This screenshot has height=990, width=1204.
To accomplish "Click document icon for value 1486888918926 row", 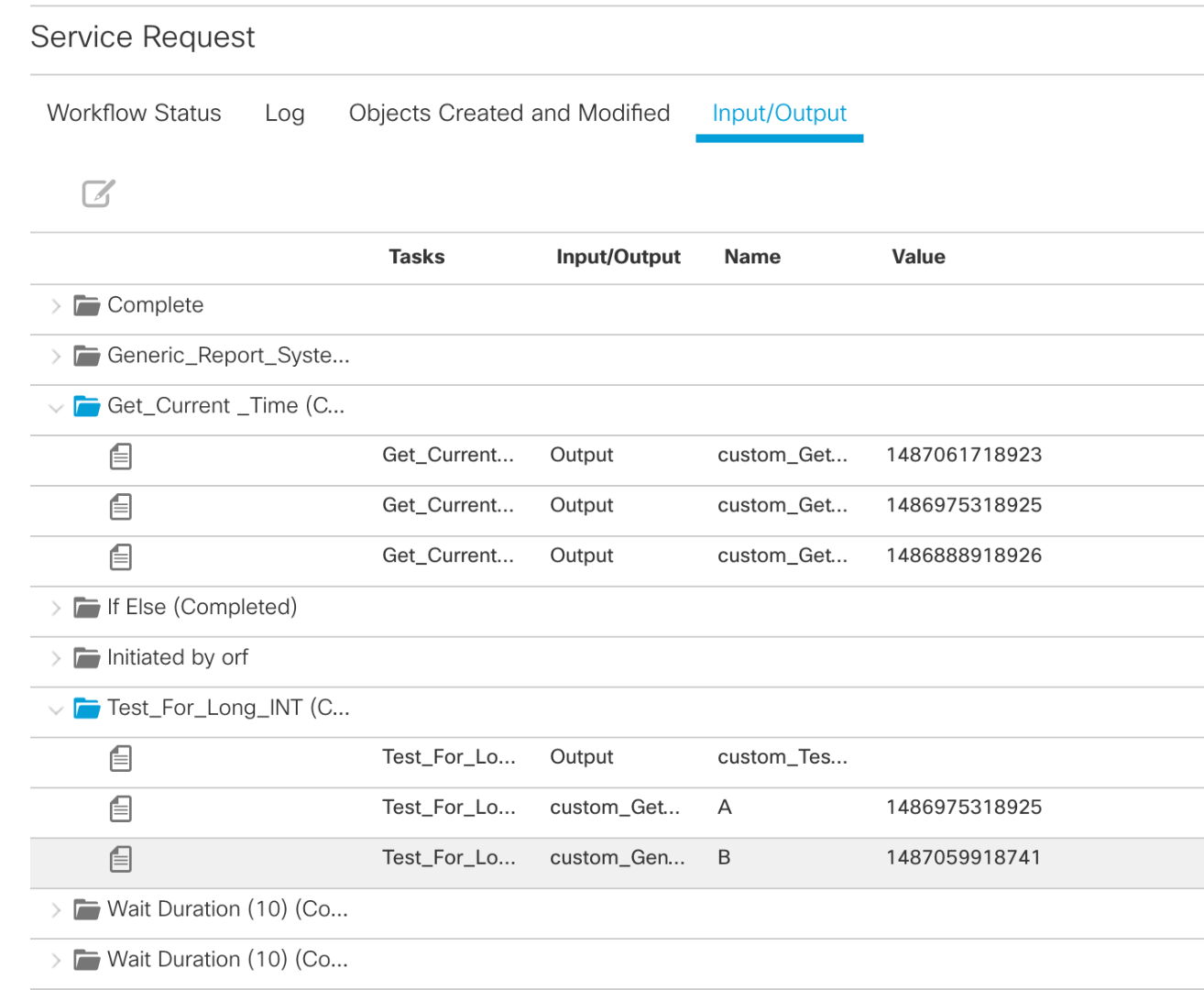I will [x=121, y=556].
